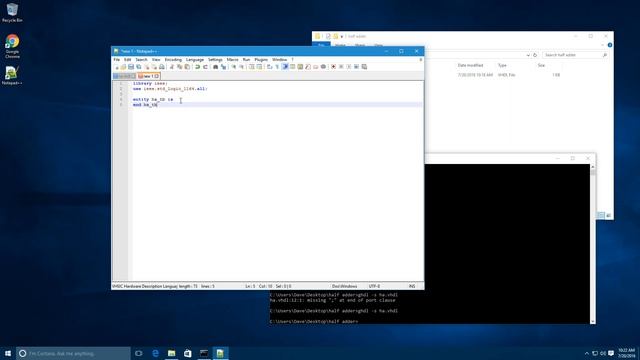Open the User Defined Language dialog icon
The height and width of the screenshot is (360, 640).
click(293, 67)
